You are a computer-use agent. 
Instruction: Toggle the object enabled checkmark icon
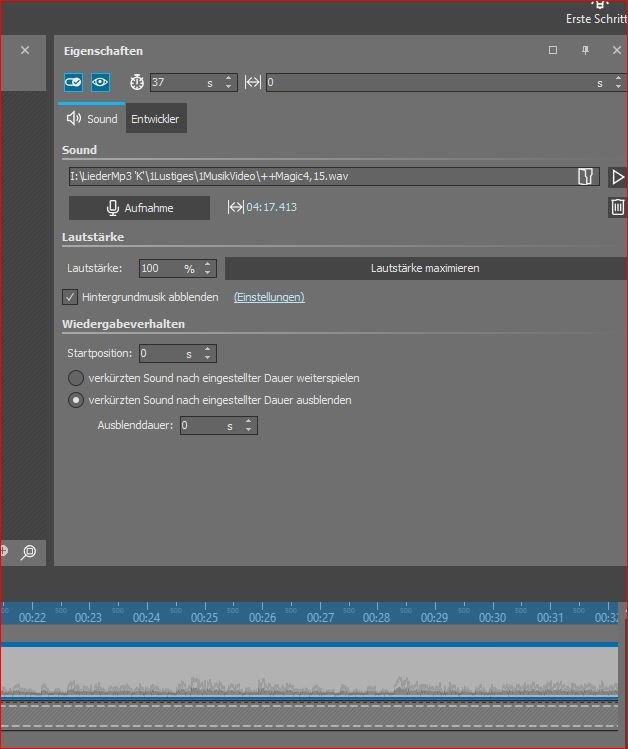click(x=73, y=83)
